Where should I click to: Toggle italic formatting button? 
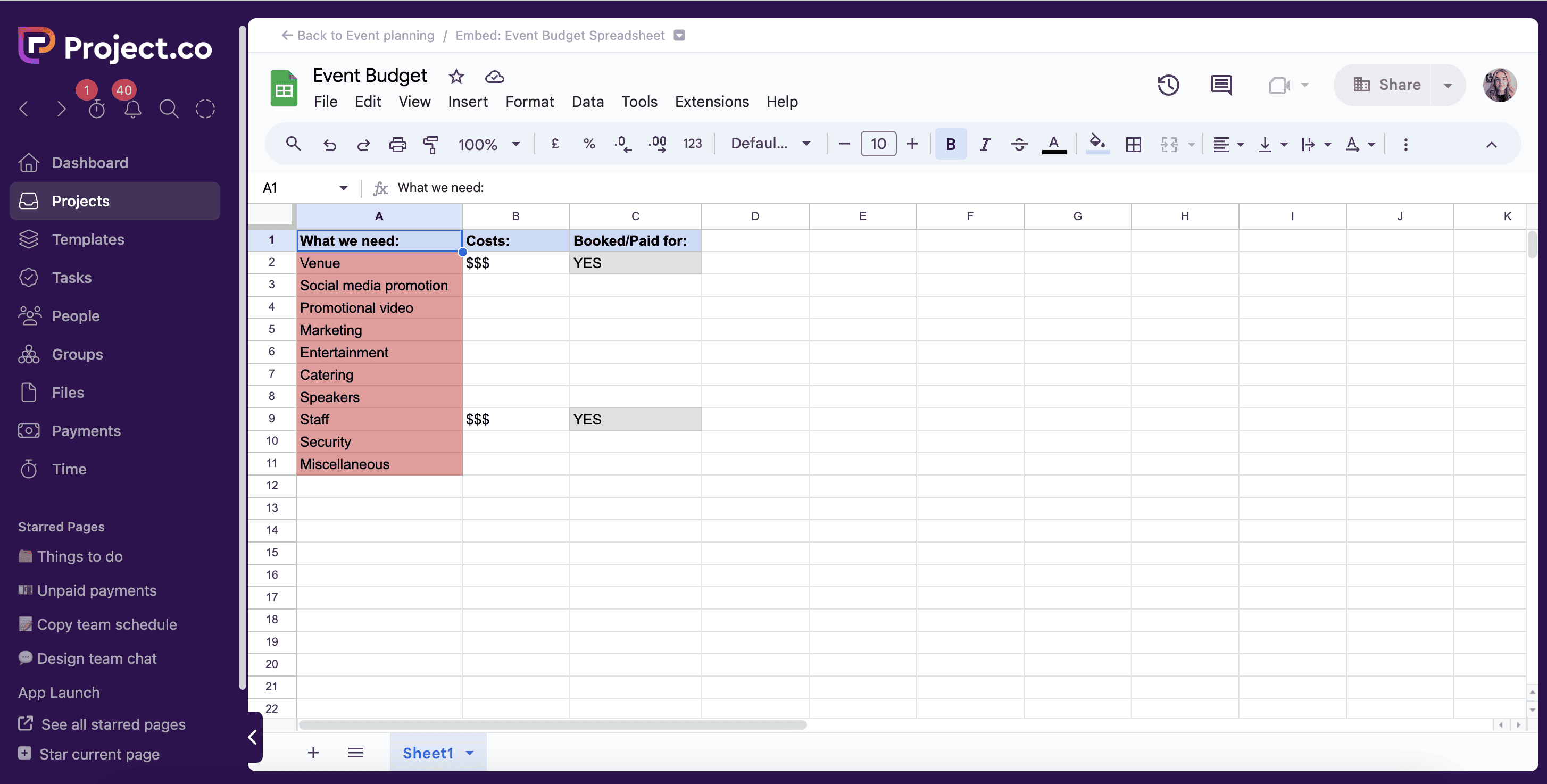click(x=984, y=144)
